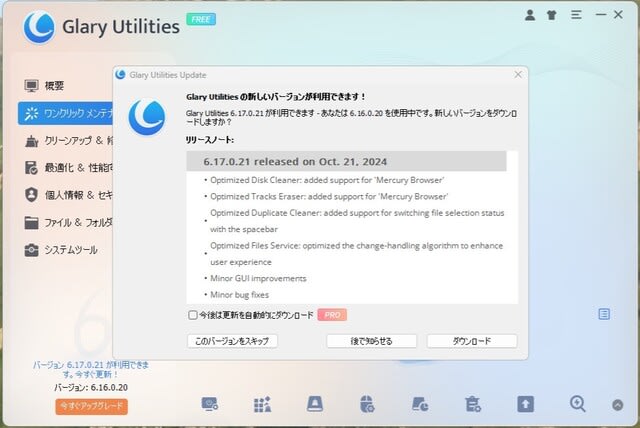Open the 個人情報 & セキュリティ category
This screenshot has height=428, width=640.
click(x=69, y=195)
